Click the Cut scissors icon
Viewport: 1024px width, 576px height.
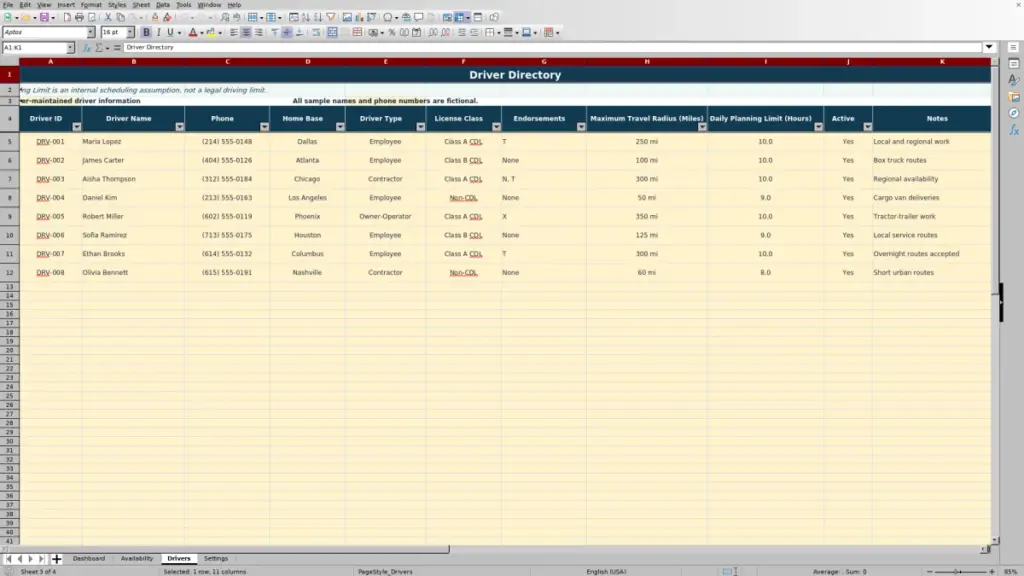(x=108, y=18)
